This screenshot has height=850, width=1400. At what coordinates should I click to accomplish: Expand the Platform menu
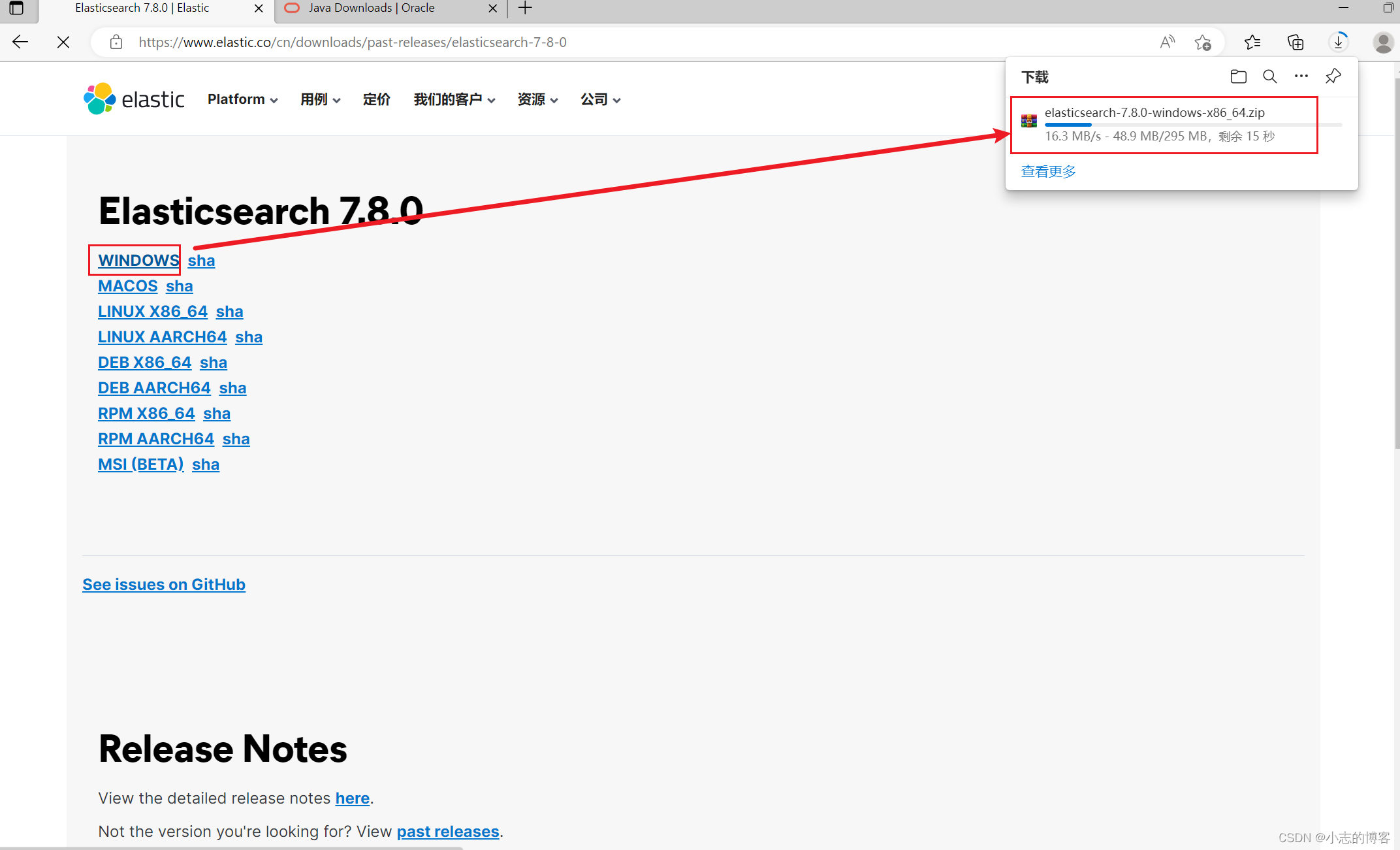pos(243,99)
